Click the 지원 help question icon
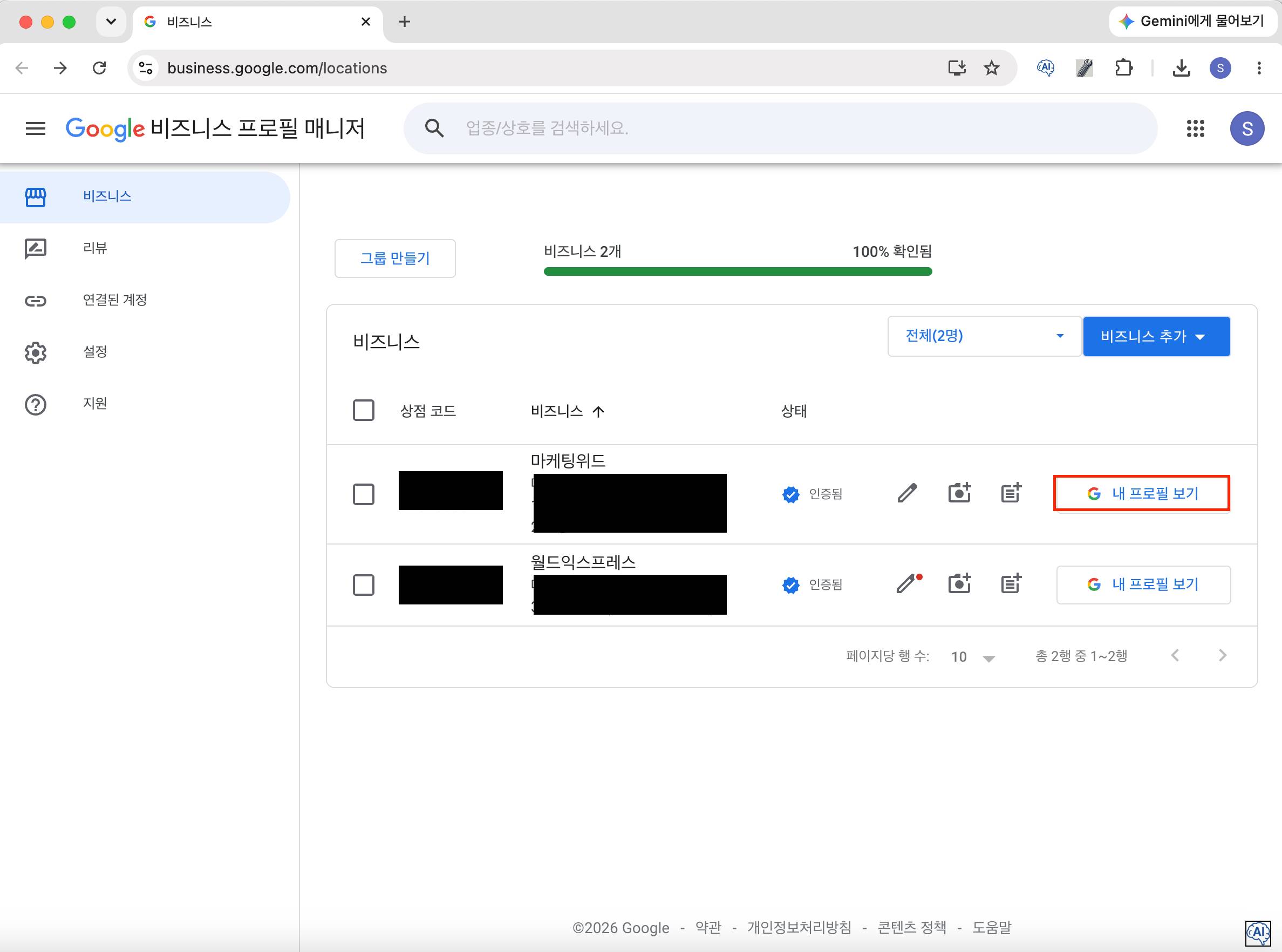The image size is (1282, 952). click(36, 404)
